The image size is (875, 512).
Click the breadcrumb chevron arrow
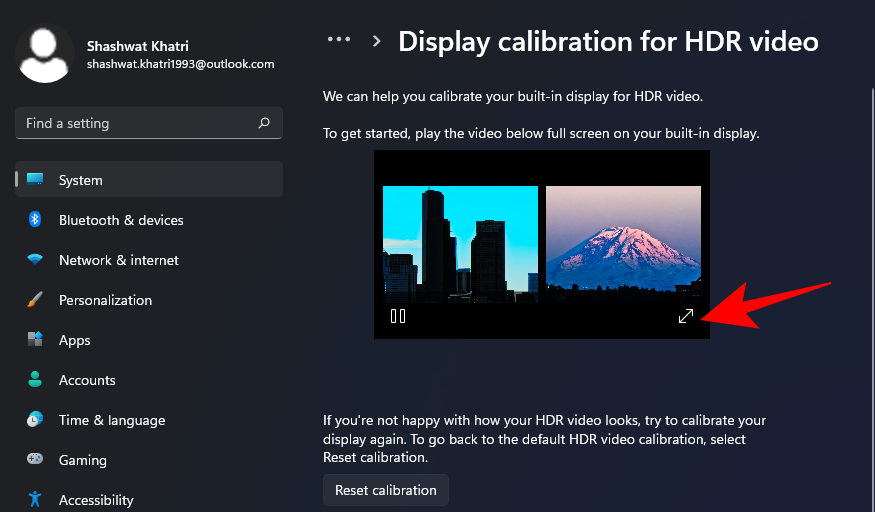point(377,41)
